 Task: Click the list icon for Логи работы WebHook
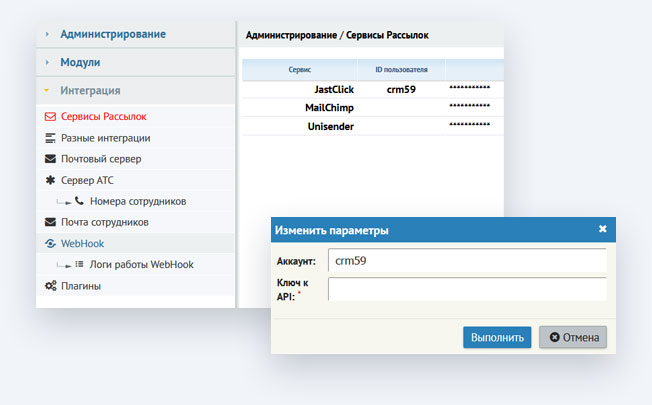pos(79,264)
